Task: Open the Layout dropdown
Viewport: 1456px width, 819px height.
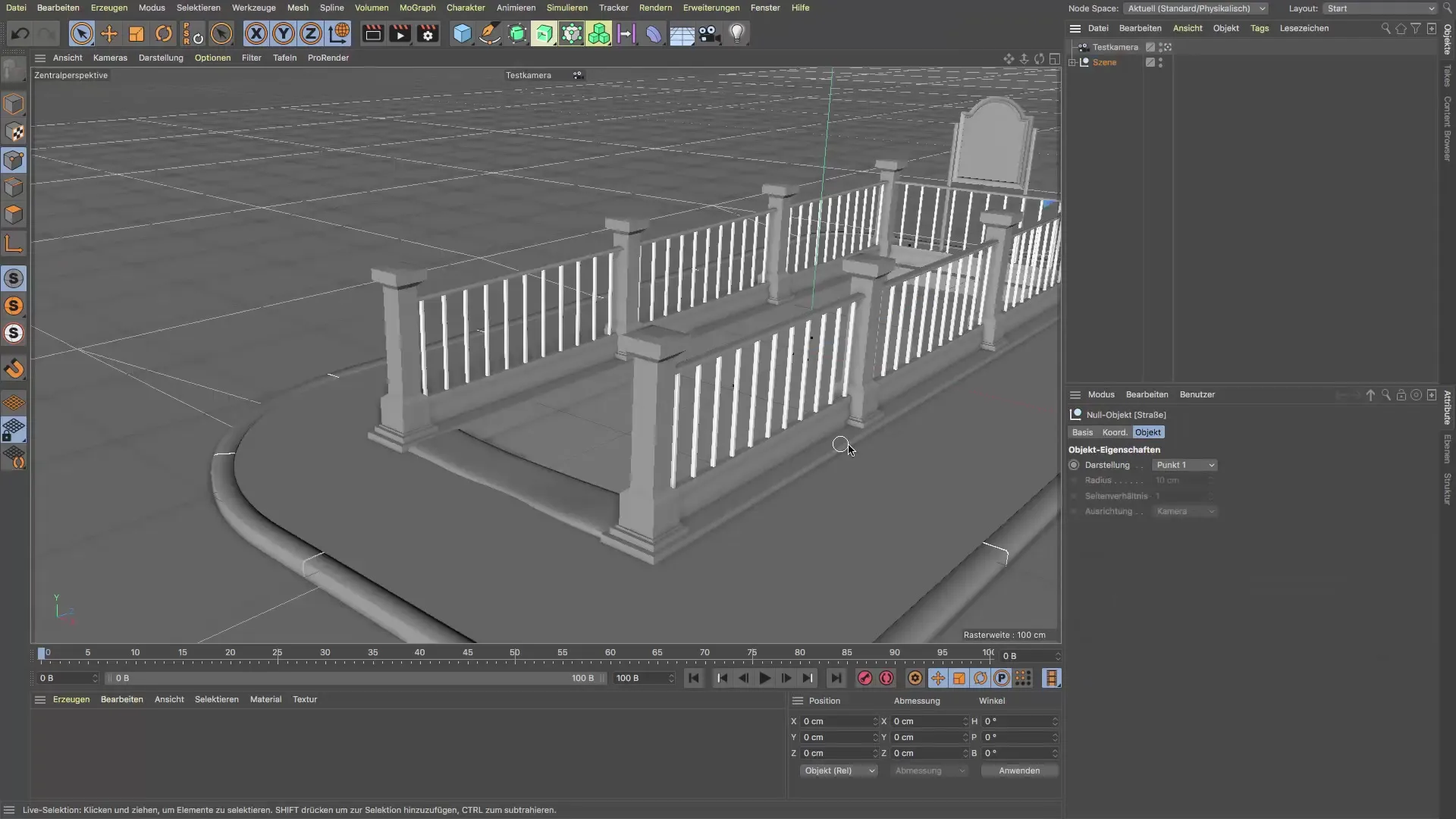Action: click(1380, 8)
